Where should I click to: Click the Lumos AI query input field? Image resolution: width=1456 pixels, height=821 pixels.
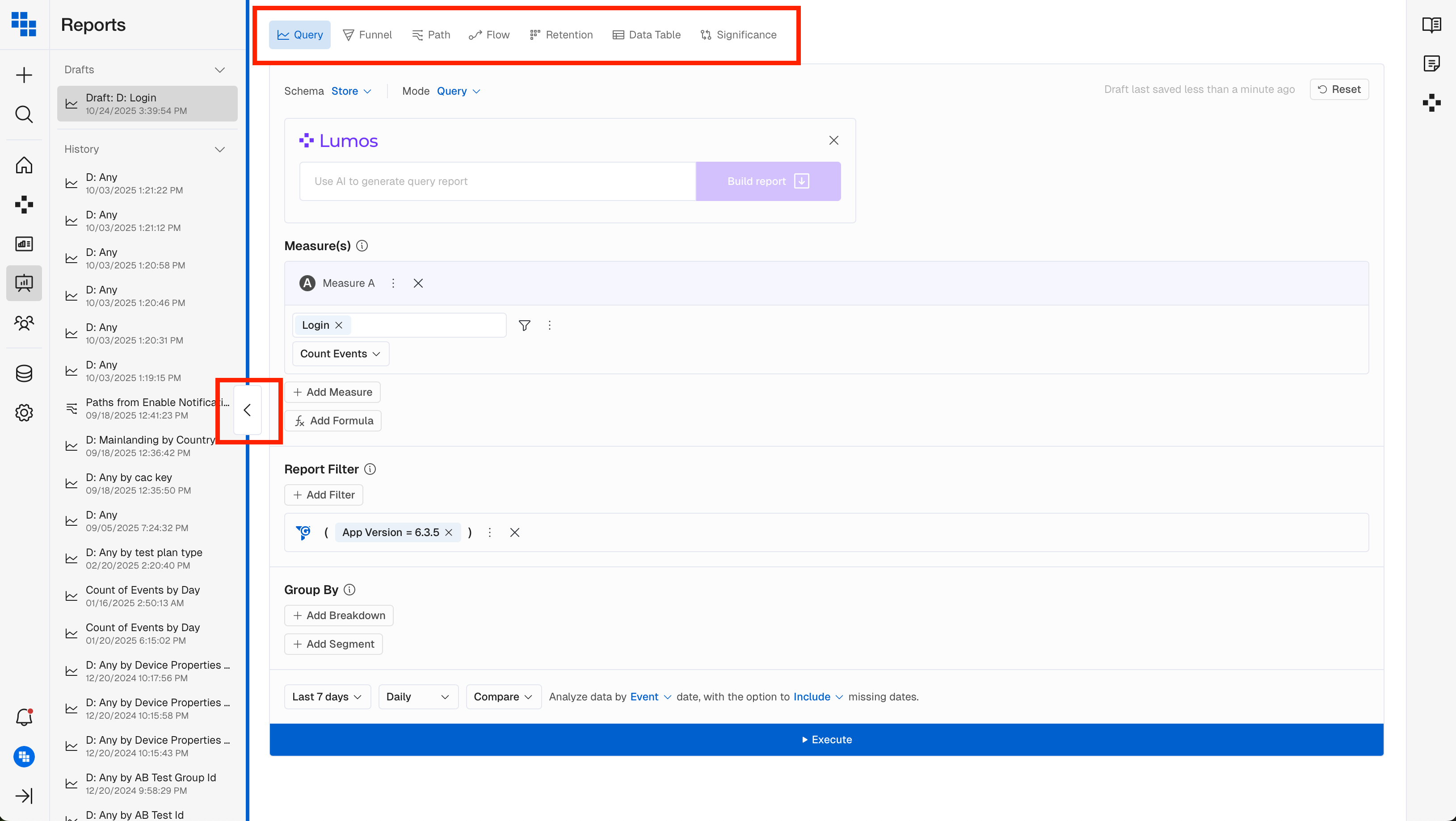click(x=497, y=181)
